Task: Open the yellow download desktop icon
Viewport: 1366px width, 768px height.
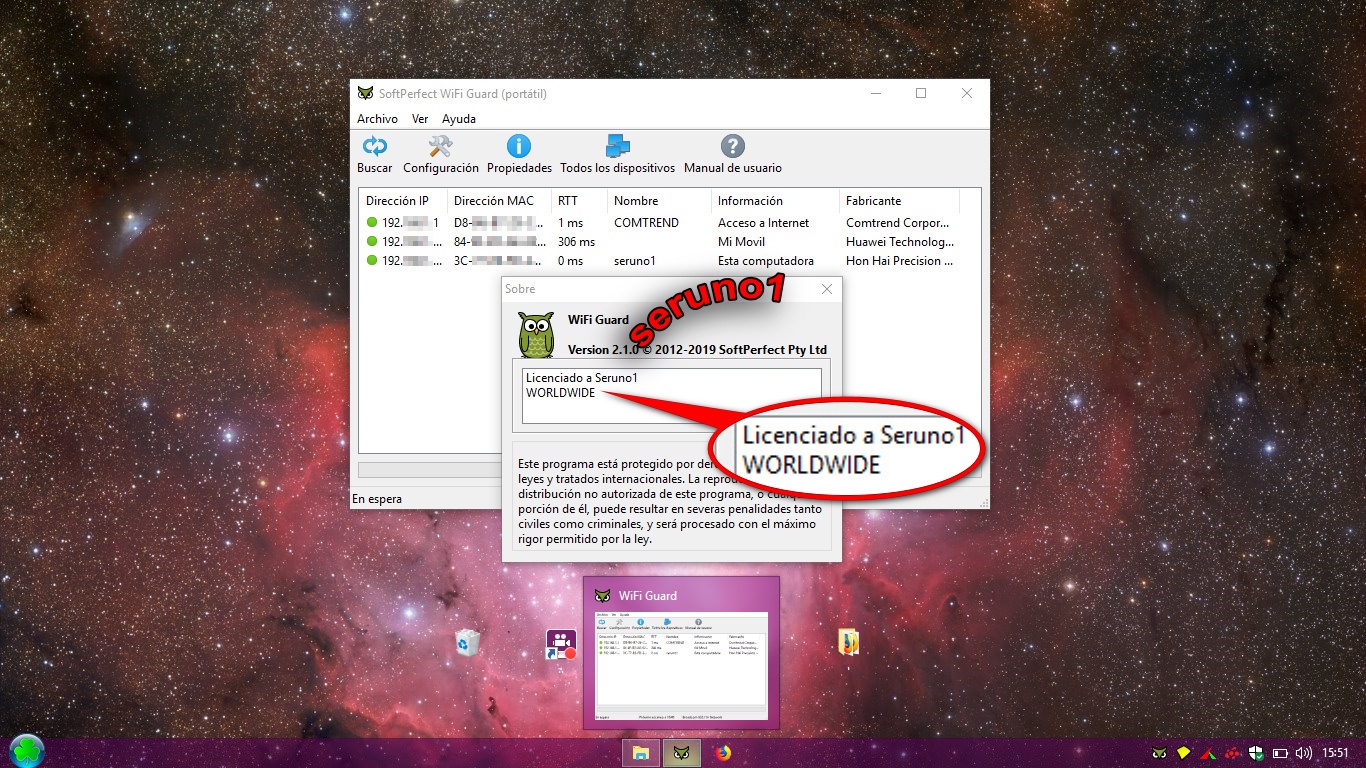Action: click(848, 641)
